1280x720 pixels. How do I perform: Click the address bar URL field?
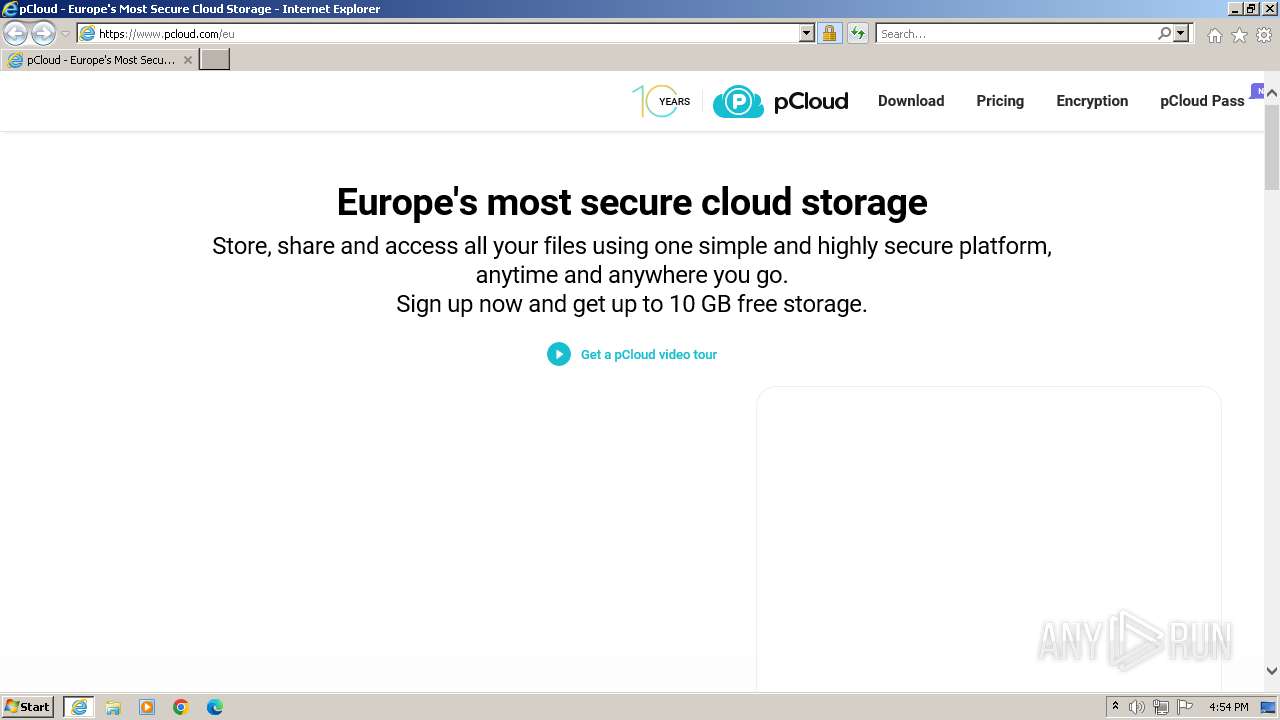438,33
